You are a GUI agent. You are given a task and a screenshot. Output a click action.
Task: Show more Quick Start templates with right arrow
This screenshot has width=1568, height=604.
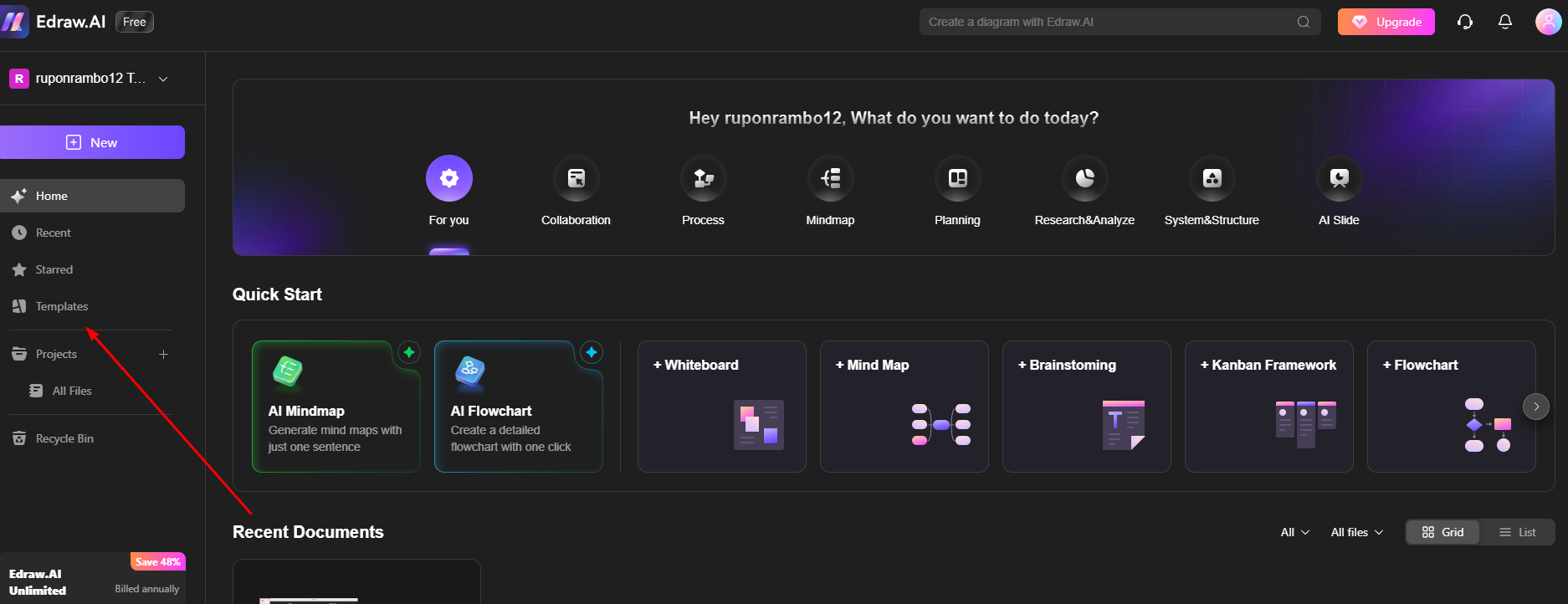pos(1536,407)
